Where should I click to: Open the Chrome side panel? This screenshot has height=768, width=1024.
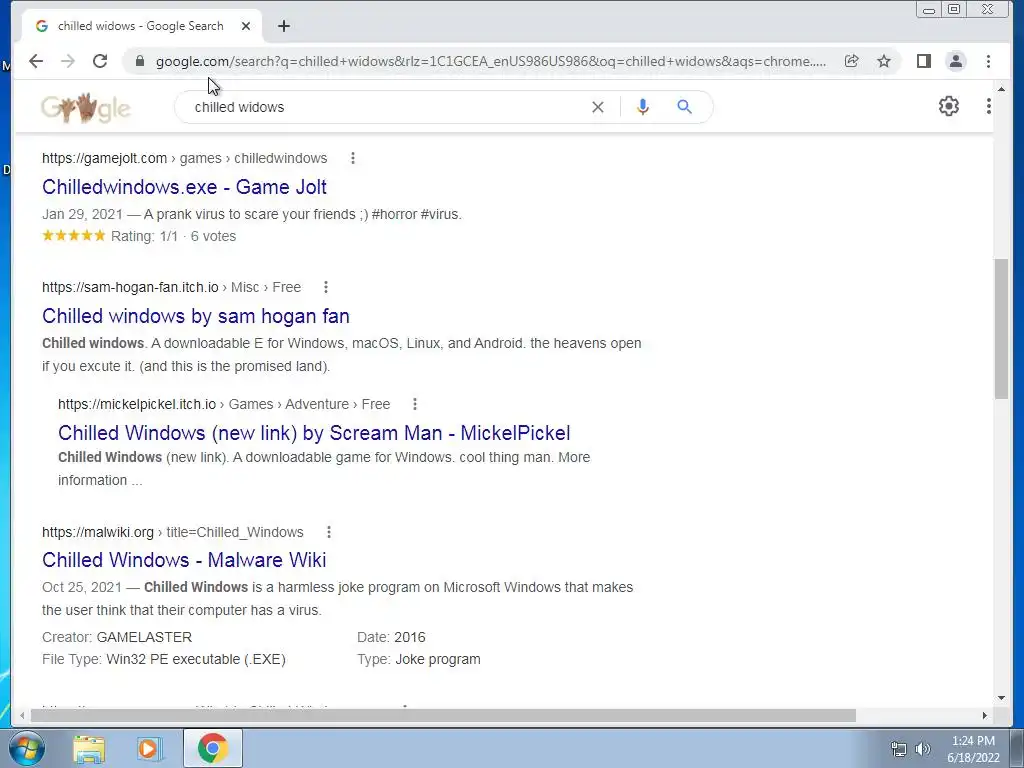pyautogui.click(x=923, y=61)
